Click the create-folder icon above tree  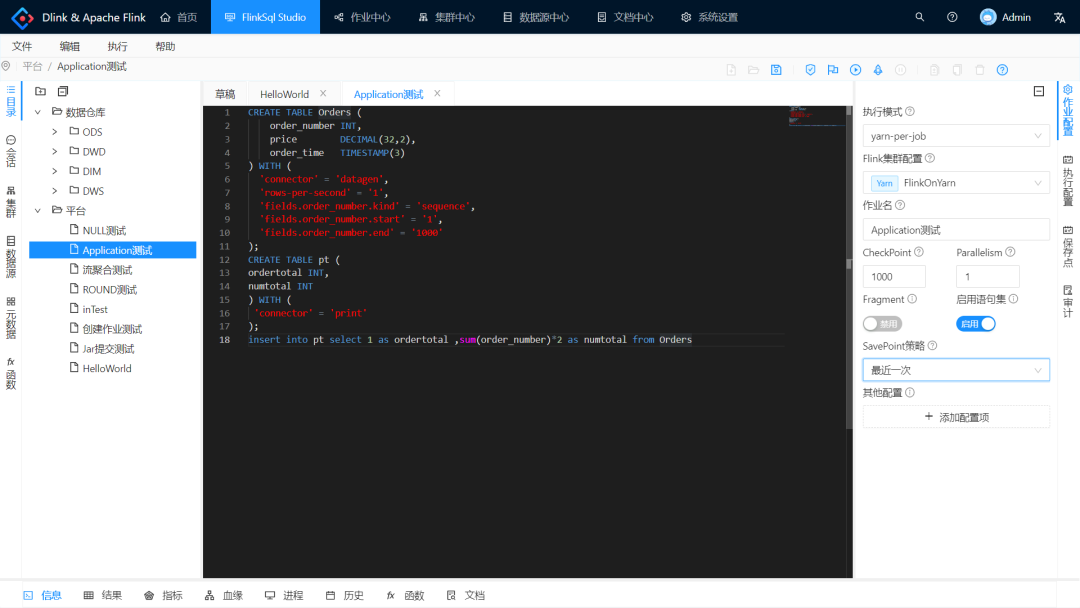(41, 91)
